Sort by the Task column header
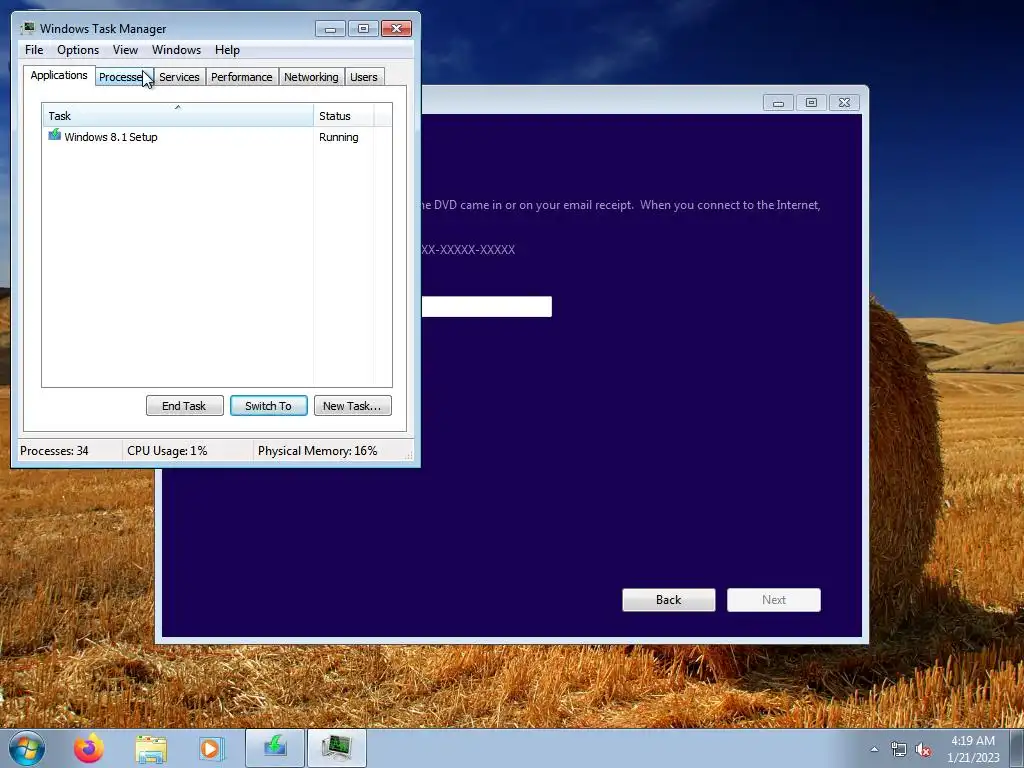This screenshot has width=1024, height=768. click(178, 116)
